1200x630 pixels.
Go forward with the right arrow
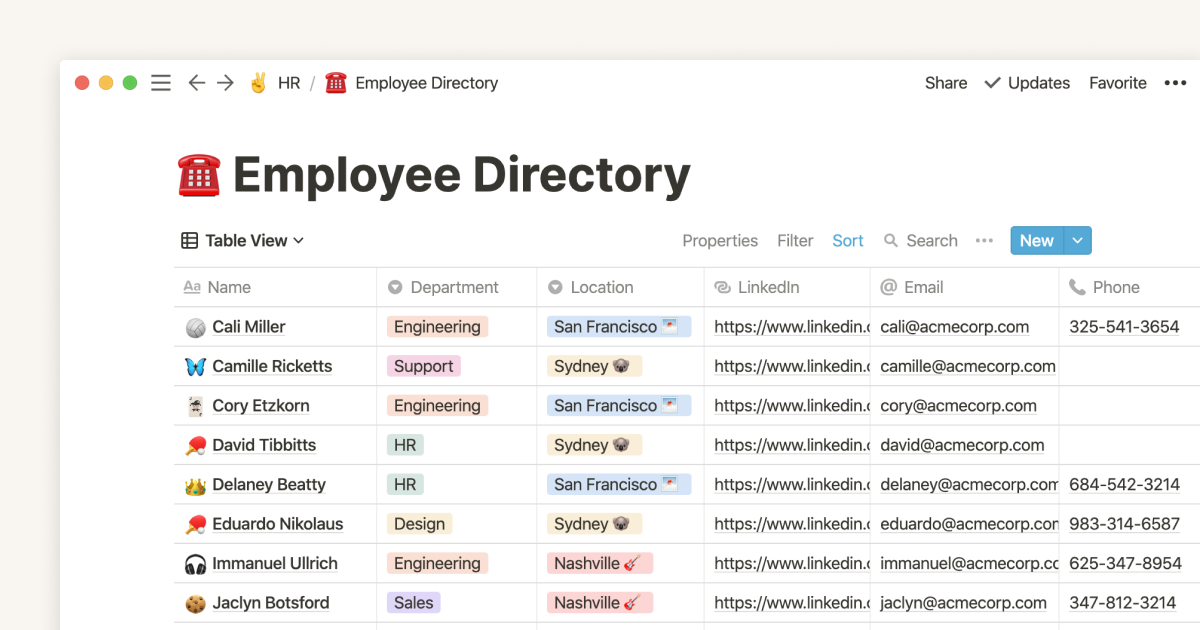226,83
